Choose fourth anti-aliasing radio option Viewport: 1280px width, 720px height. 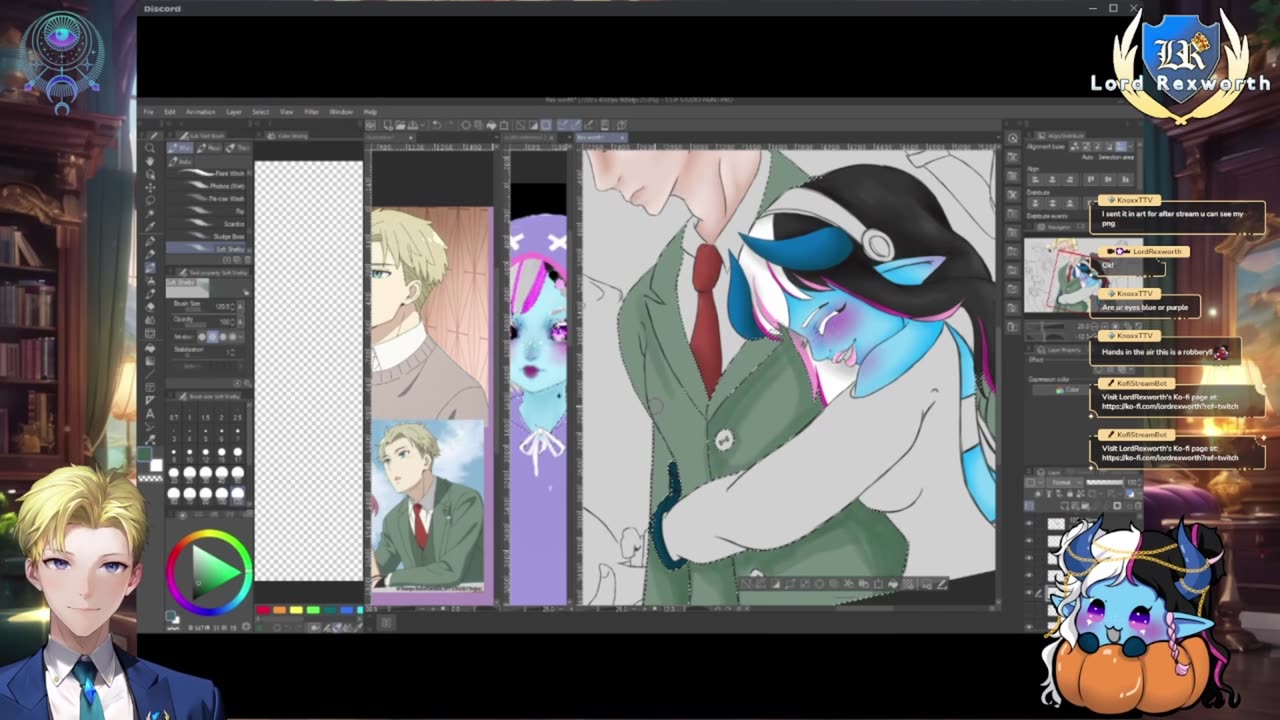tap(233, 337)
